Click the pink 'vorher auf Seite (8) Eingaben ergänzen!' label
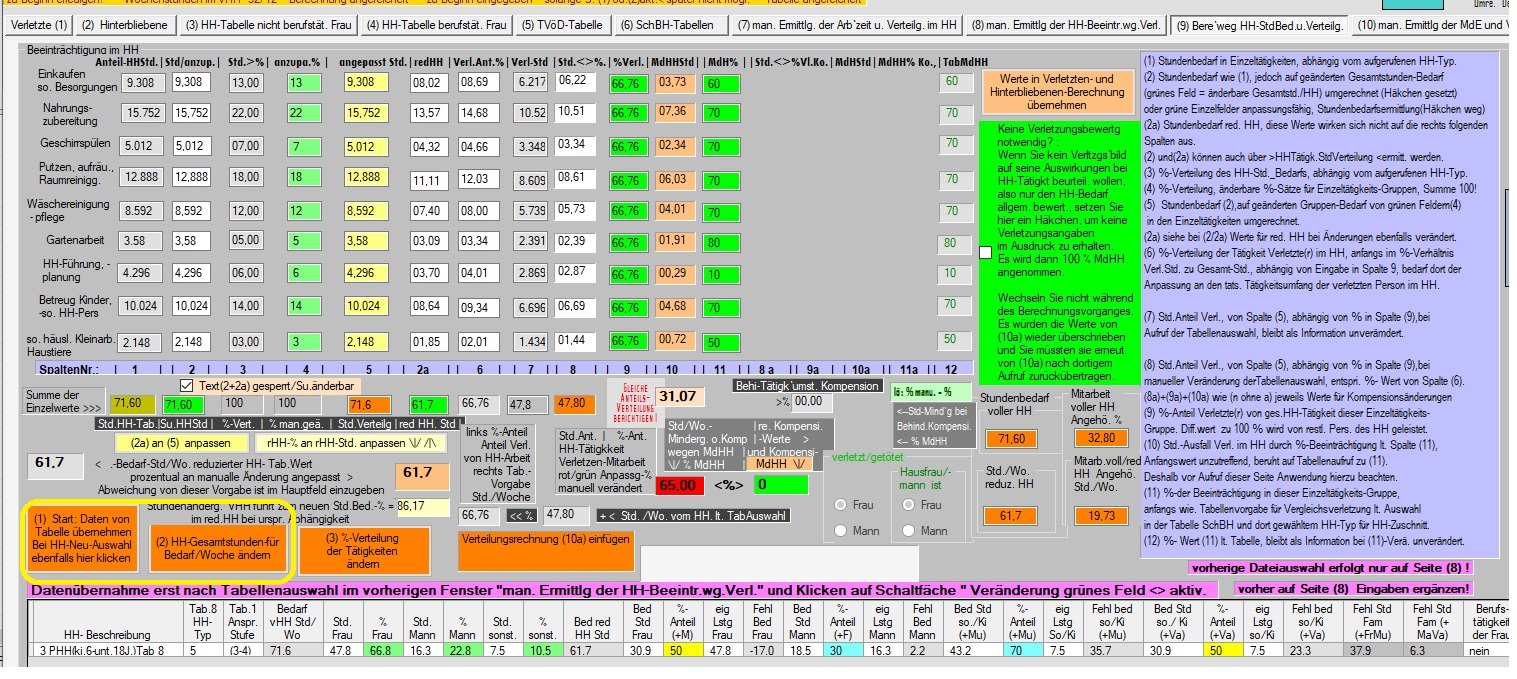The image size is (1517, 679). [x=1353, y=589]
